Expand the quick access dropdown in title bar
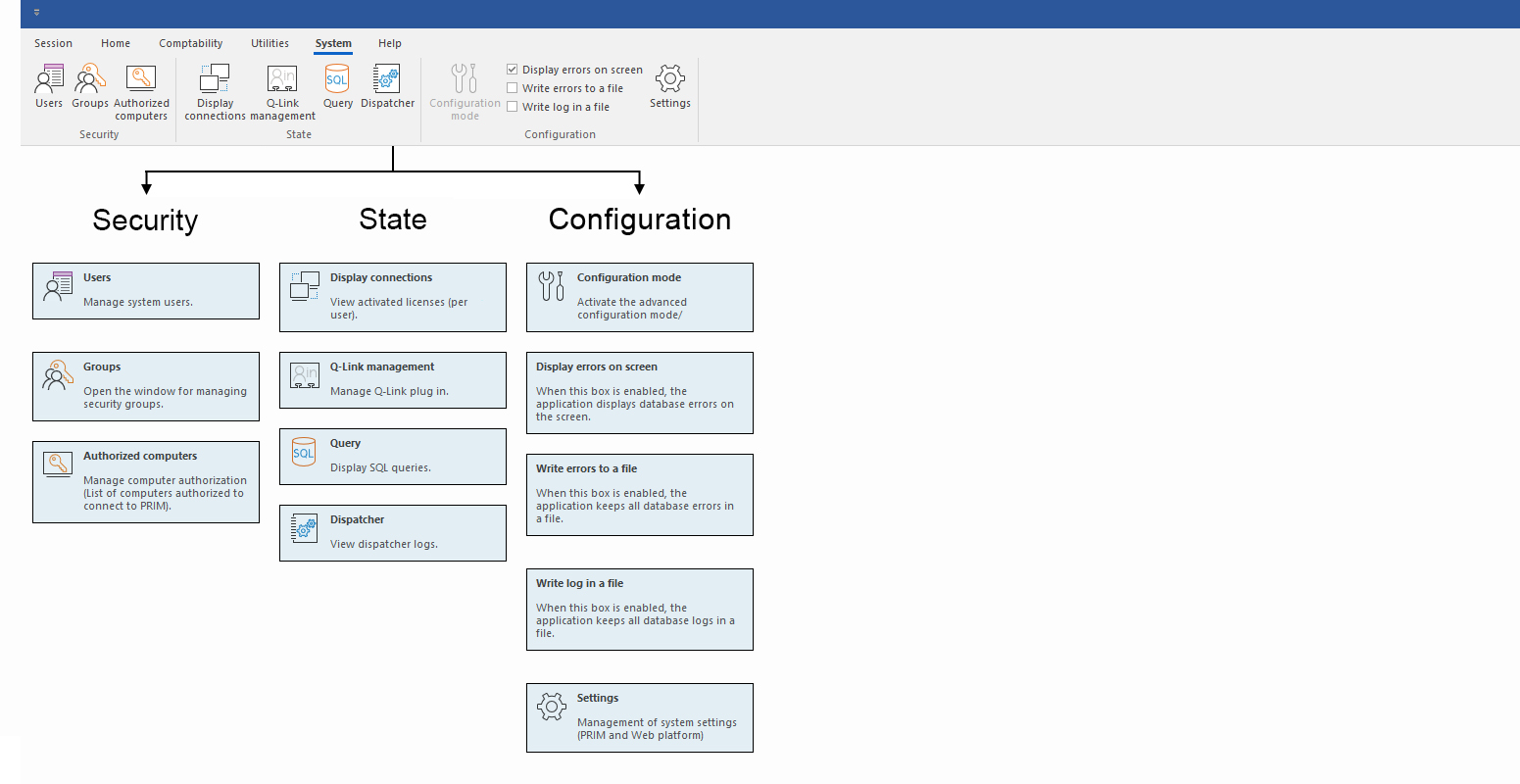 37,13
